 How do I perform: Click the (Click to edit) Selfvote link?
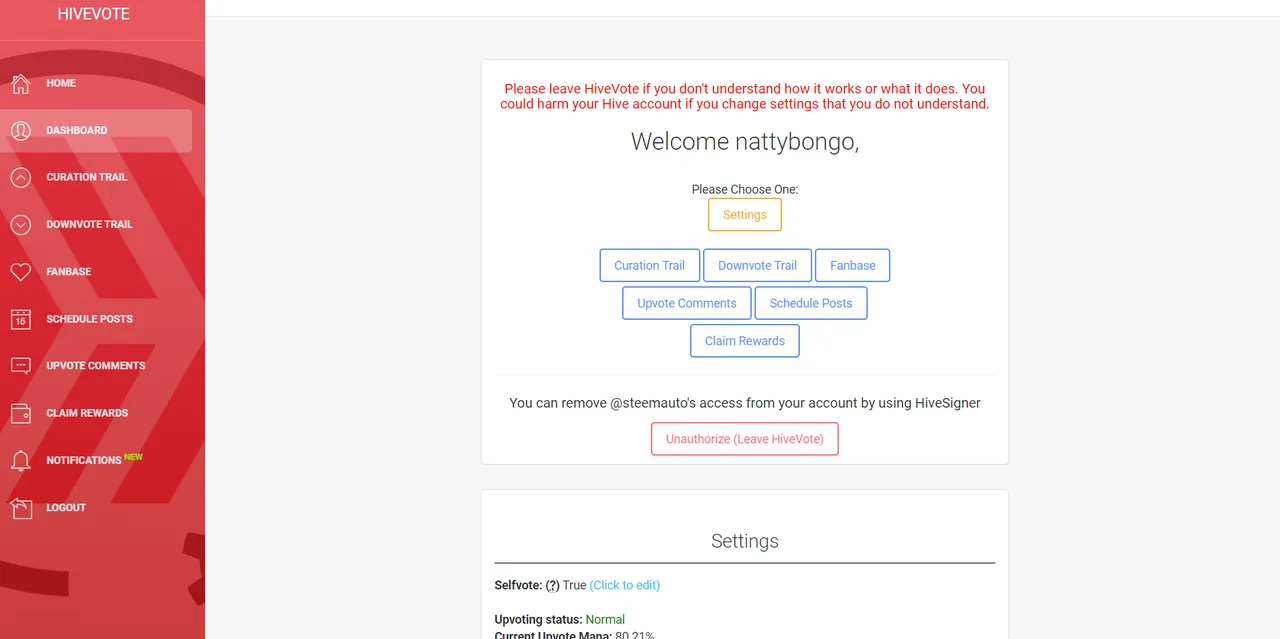pyautogui.click(x=625, y=585)
